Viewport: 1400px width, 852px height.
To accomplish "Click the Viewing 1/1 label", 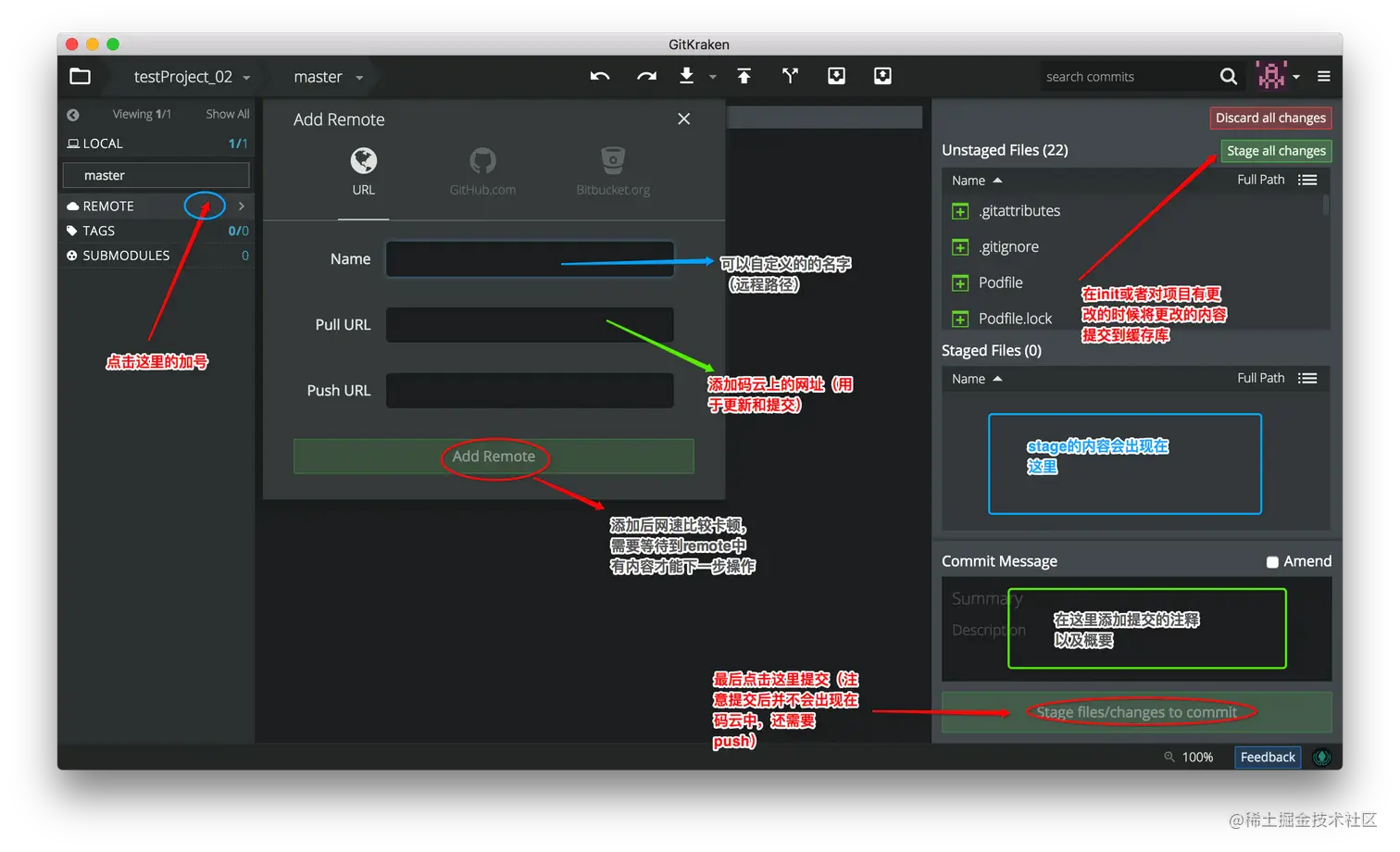I will click(x=142, y=114).
